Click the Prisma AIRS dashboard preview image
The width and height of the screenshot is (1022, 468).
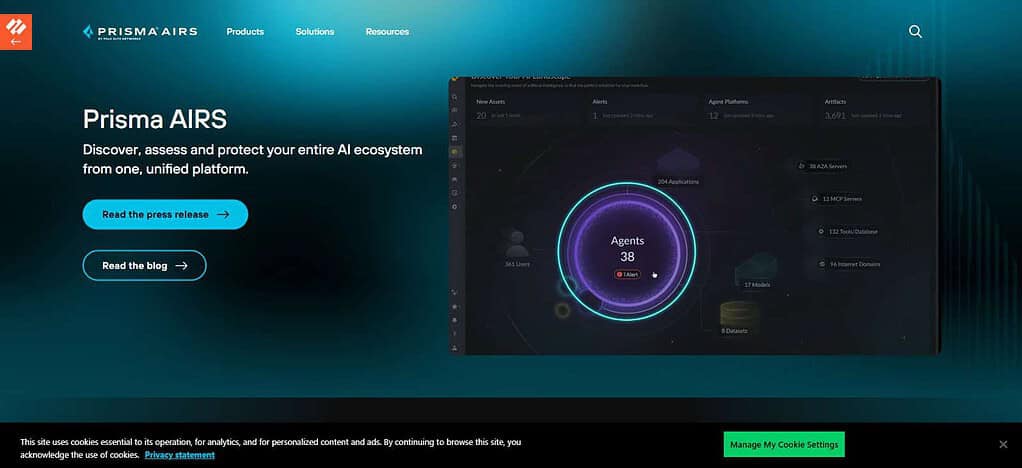point(695,216)
